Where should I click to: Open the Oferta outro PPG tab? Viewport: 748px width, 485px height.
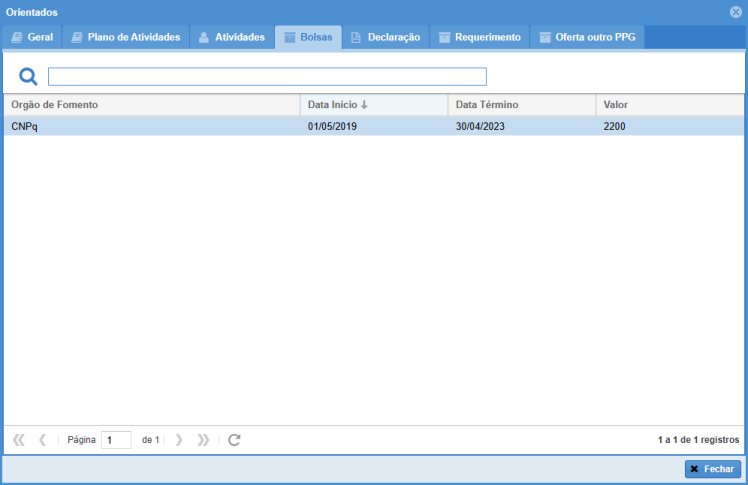tap(587, 37)
